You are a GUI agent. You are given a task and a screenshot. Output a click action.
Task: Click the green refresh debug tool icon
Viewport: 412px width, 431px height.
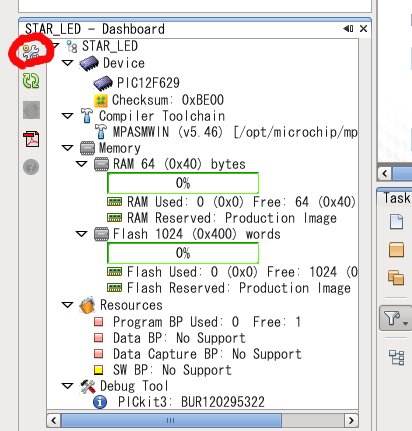pyautogui.click(x=31, y=81)
